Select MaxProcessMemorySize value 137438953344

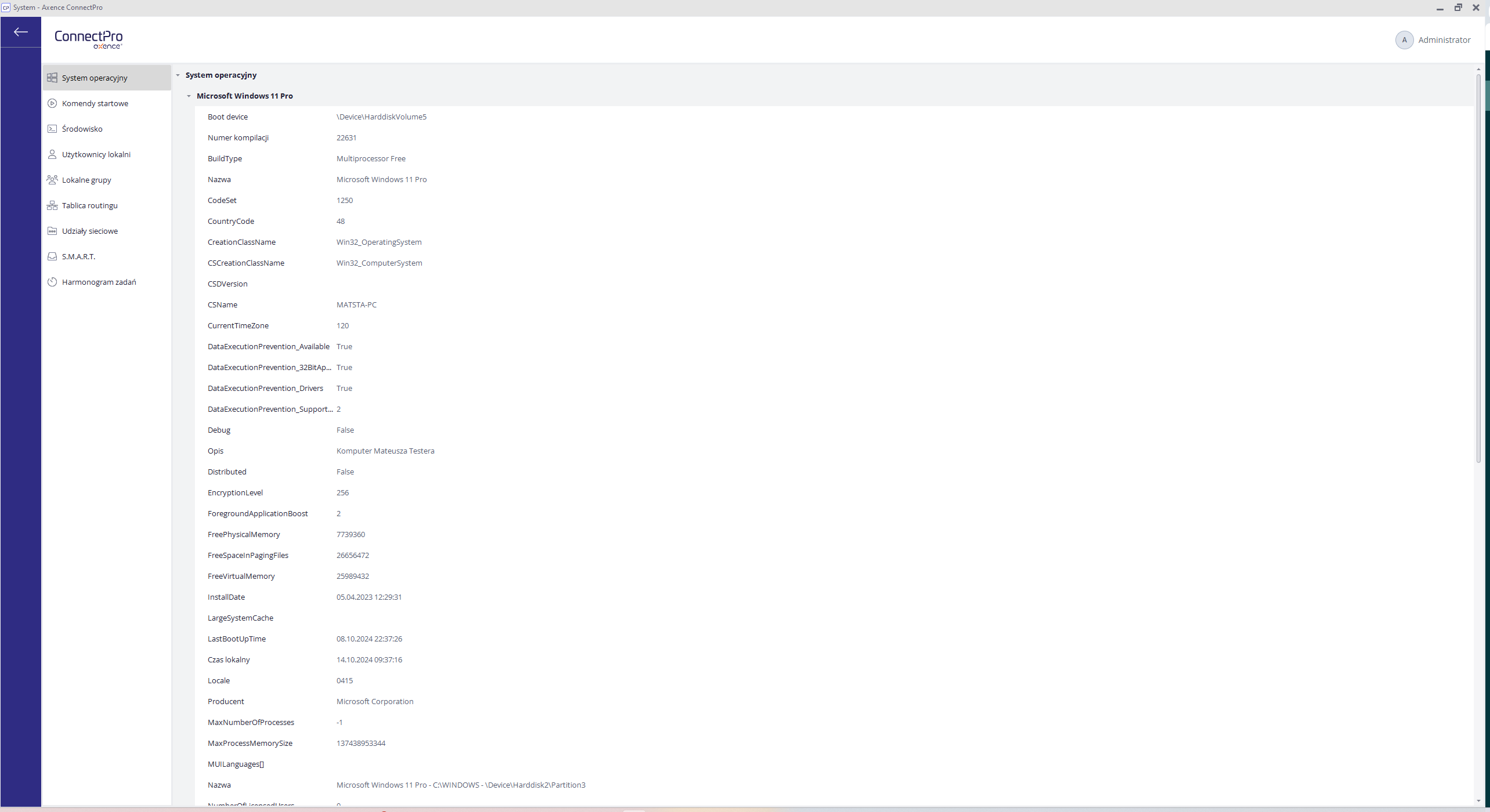coord(361,744)
